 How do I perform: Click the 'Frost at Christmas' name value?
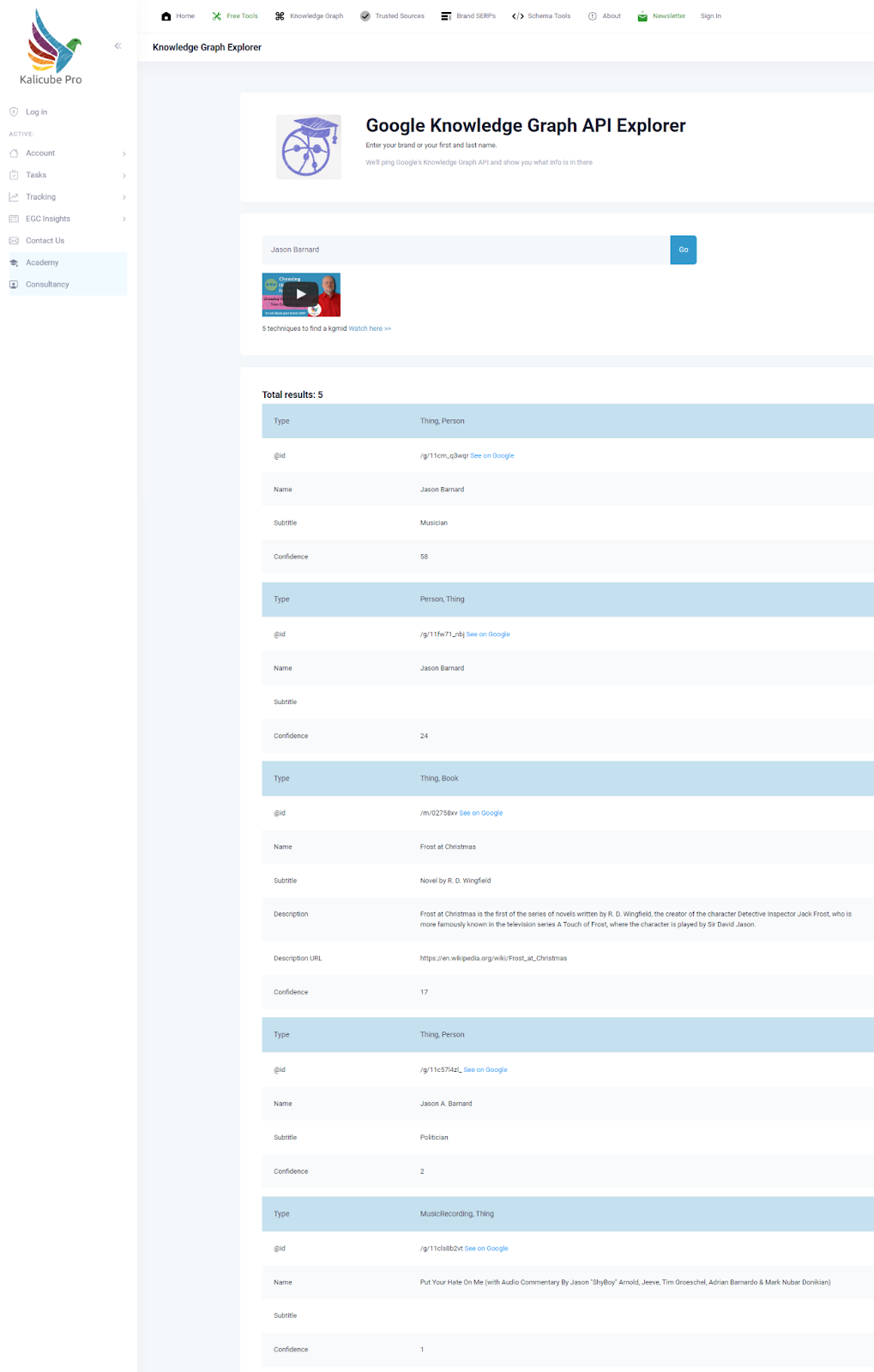(x=448, y=846)
